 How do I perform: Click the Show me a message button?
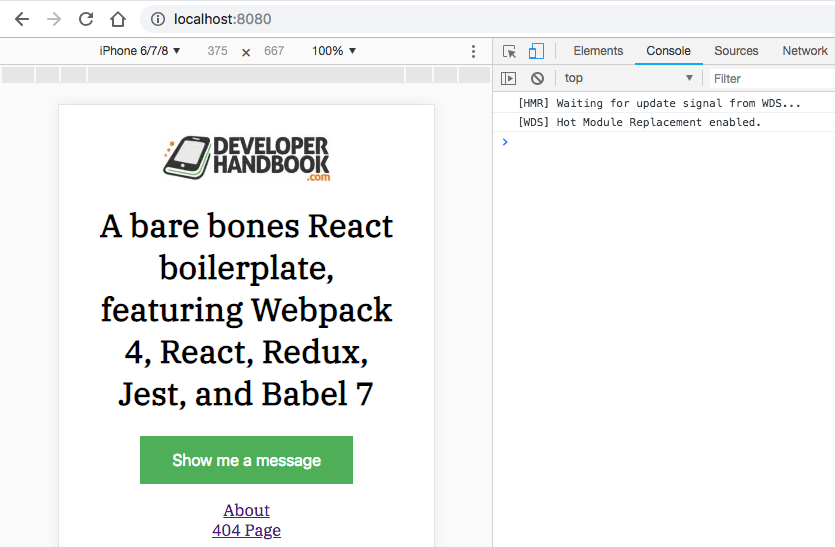pyautogui.click(x=247, y=460)
